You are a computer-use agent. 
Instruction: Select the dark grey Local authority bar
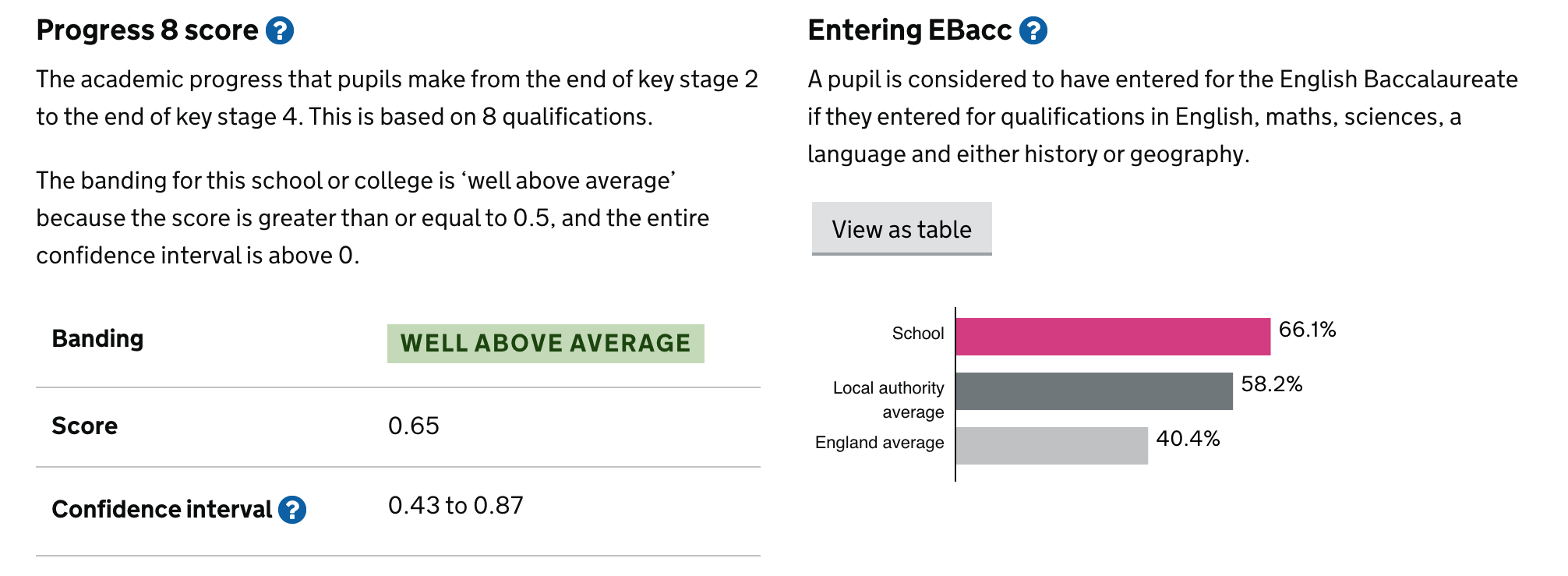coord(1093,391)
